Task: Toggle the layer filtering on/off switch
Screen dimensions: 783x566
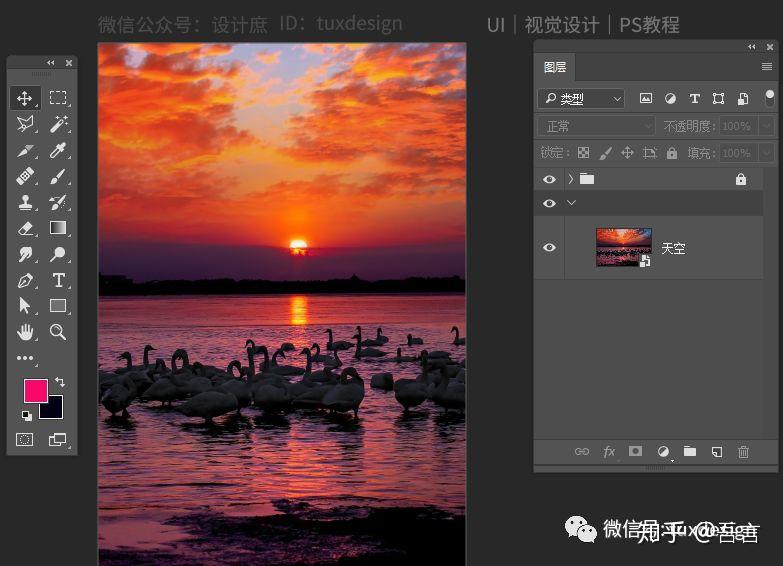Action: [x=770, y=98]
